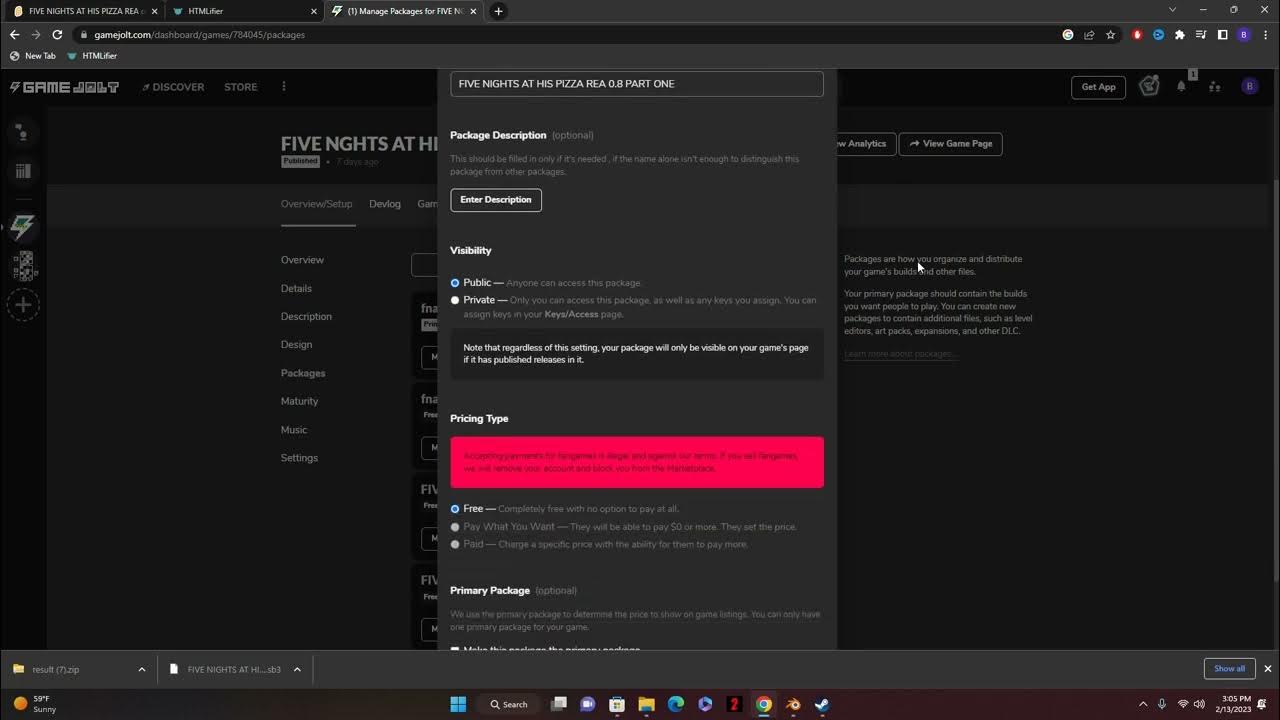This screenshot has width=1280, height=720.
Task: Select the Game Jolt lightning community icon
Action: (23, 227)
